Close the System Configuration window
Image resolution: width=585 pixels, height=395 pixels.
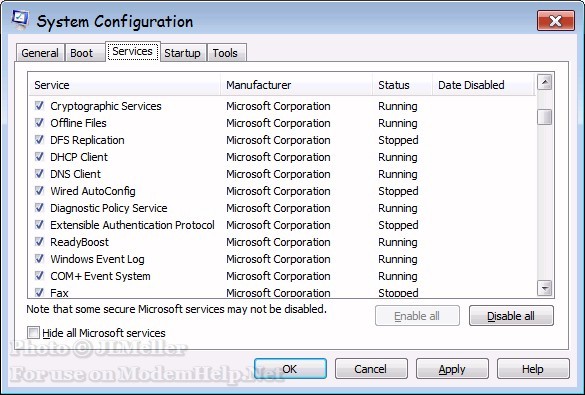click(x=556, y=21)
